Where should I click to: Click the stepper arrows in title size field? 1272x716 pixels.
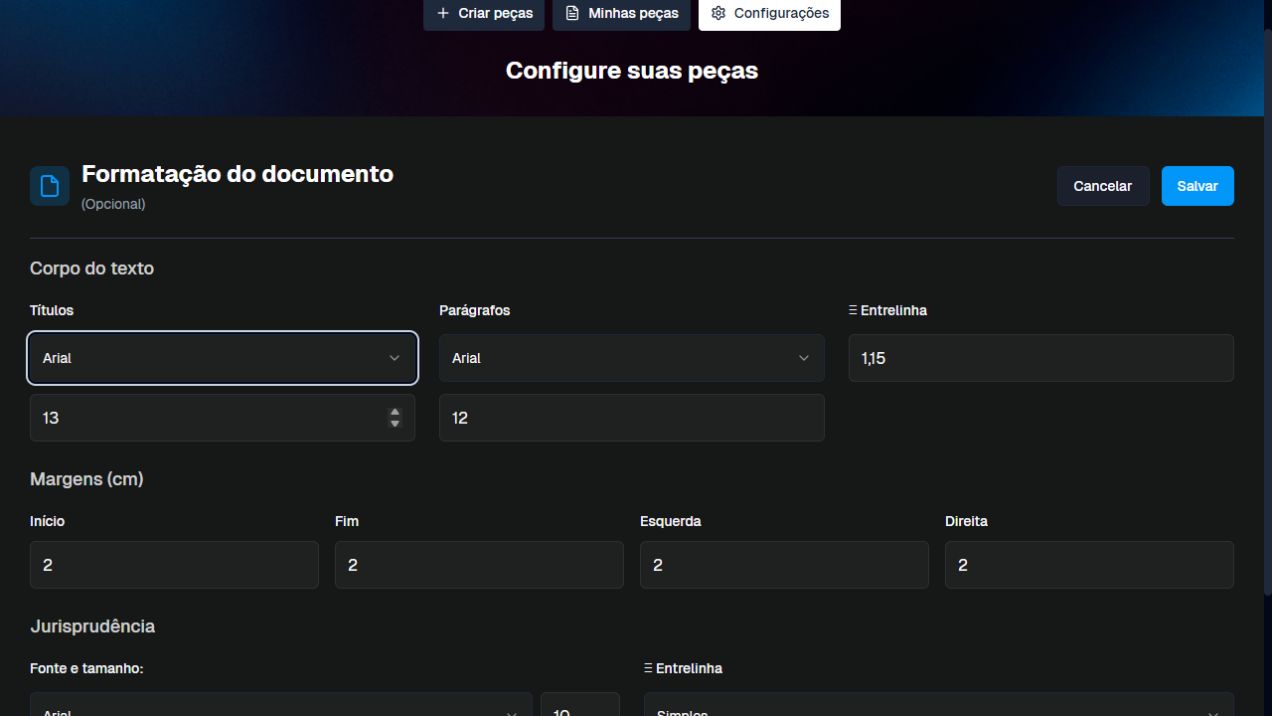click(x=395, y=418)
